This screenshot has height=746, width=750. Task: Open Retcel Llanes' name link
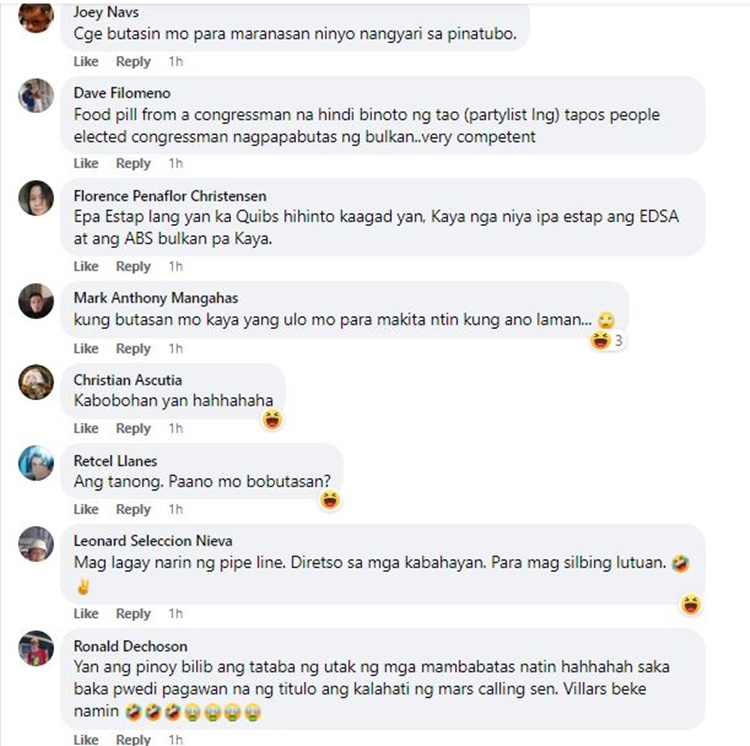pyautogui.click(x=115, y=461)
